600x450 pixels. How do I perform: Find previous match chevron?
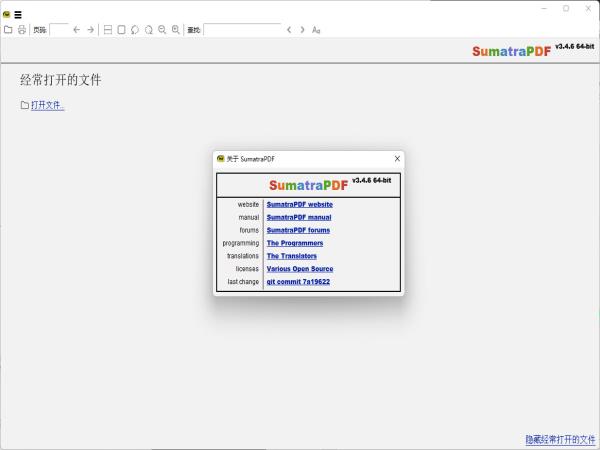pos(289,29)
